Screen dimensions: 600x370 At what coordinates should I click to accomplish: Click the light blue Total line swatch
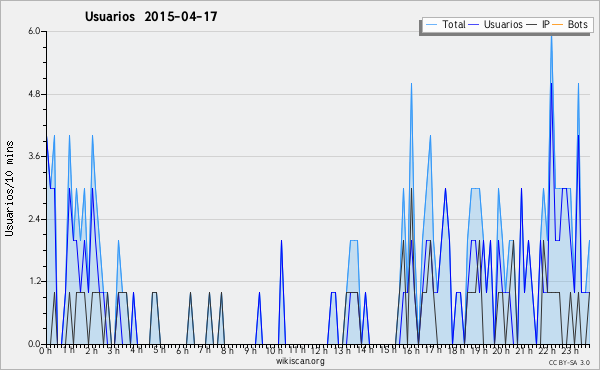coord(431,25)
